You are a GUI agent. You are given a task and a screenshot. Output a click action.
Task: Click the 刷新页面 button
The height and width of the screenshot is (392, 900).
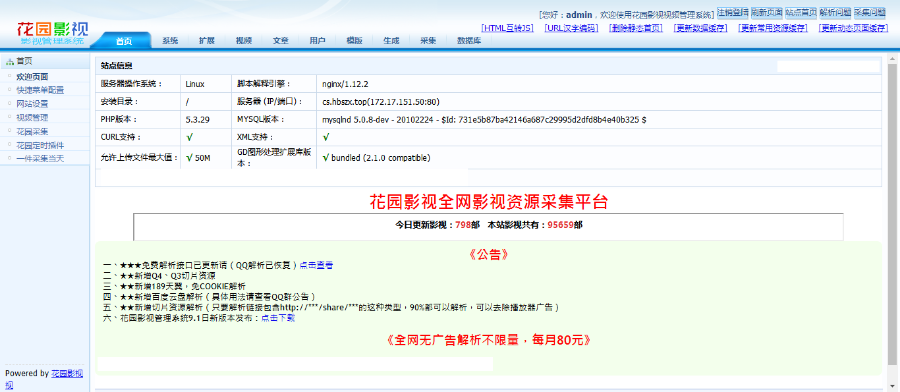[766, 12]
